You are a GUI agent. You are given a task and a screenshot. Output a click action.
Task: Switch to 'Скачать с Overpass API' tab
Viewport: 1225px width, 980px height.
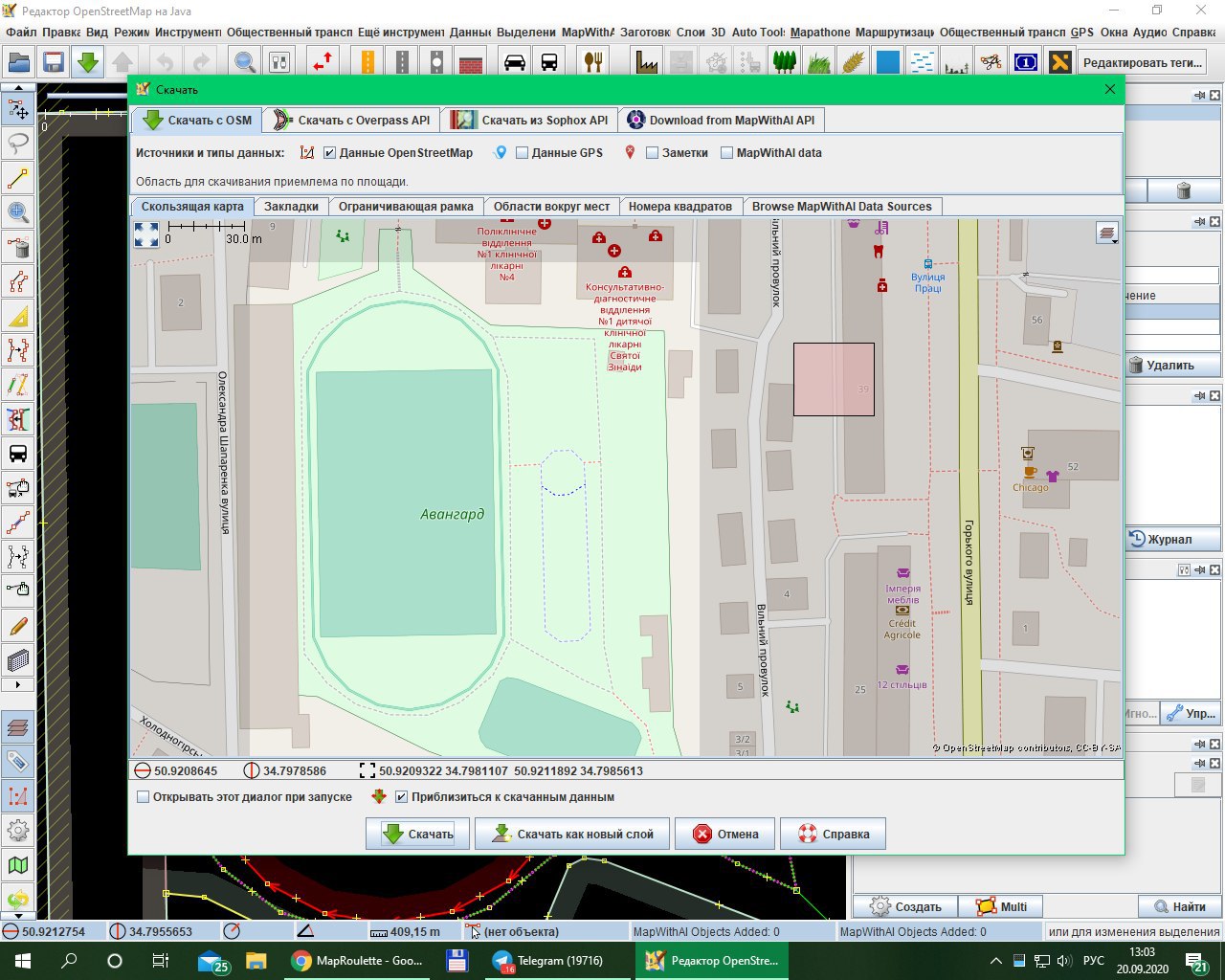(352, 121)
